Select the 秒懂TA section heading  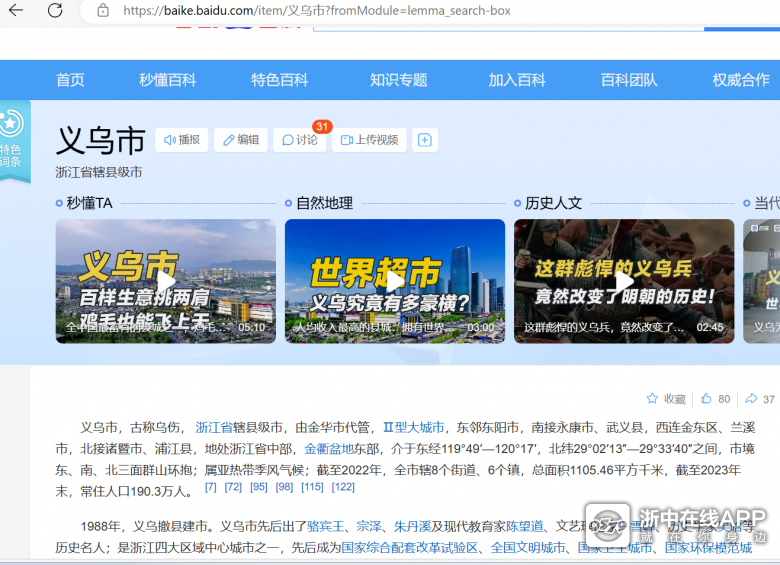[90, 203]
